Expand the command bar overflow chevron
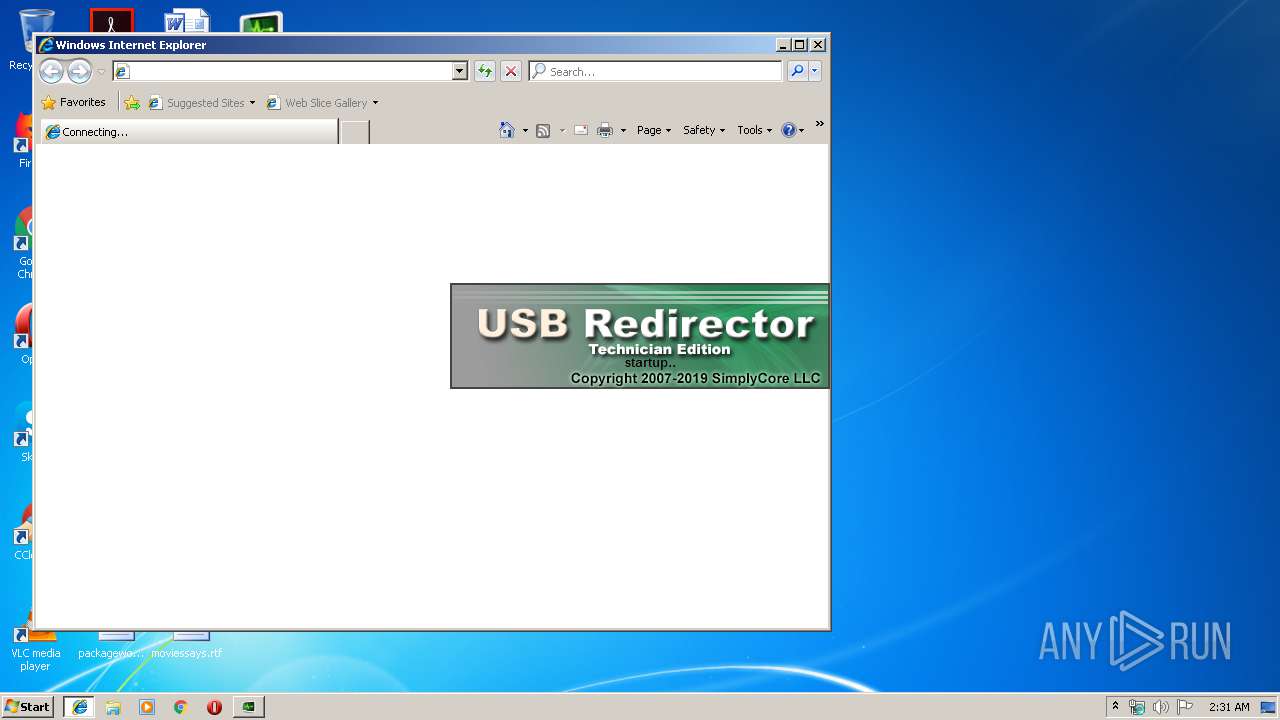This screenshot has height=720, width=1280. coord(819,124)
